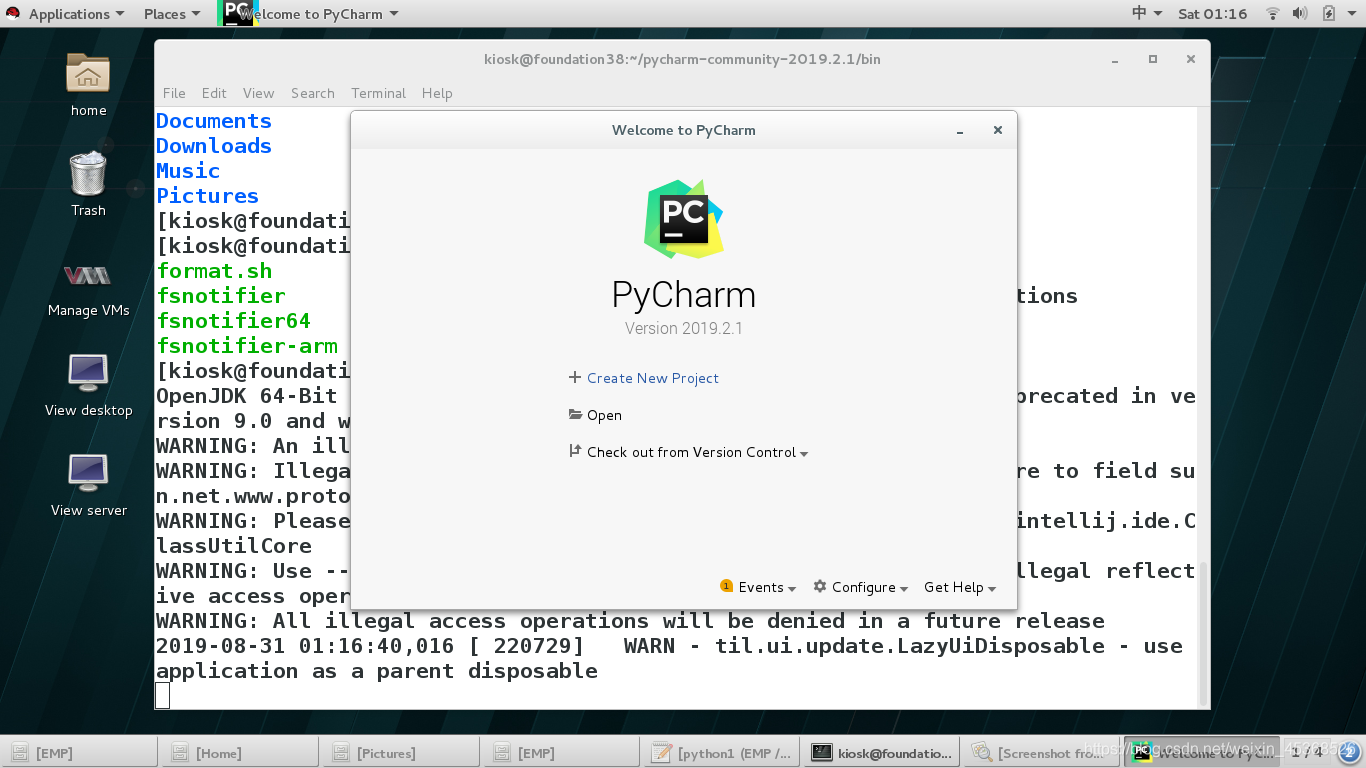
Task: Close the terminal window
Action: pyautogui.click(x=1191, y=59)
